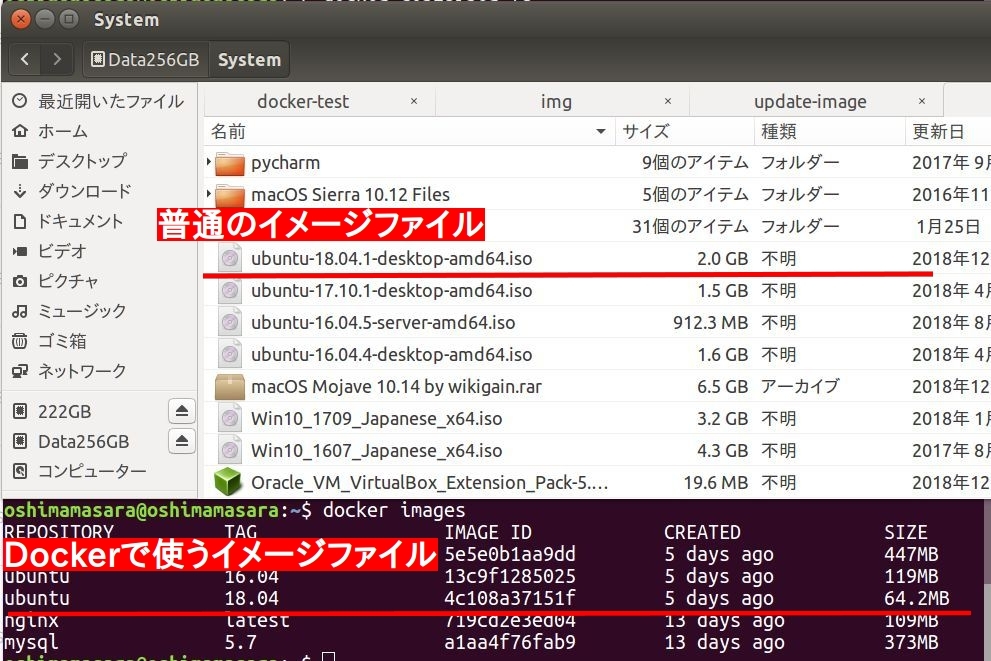Open Downloads (ダウンロード) in the sidebar
The image size is (991, 661).
[72, 191]
